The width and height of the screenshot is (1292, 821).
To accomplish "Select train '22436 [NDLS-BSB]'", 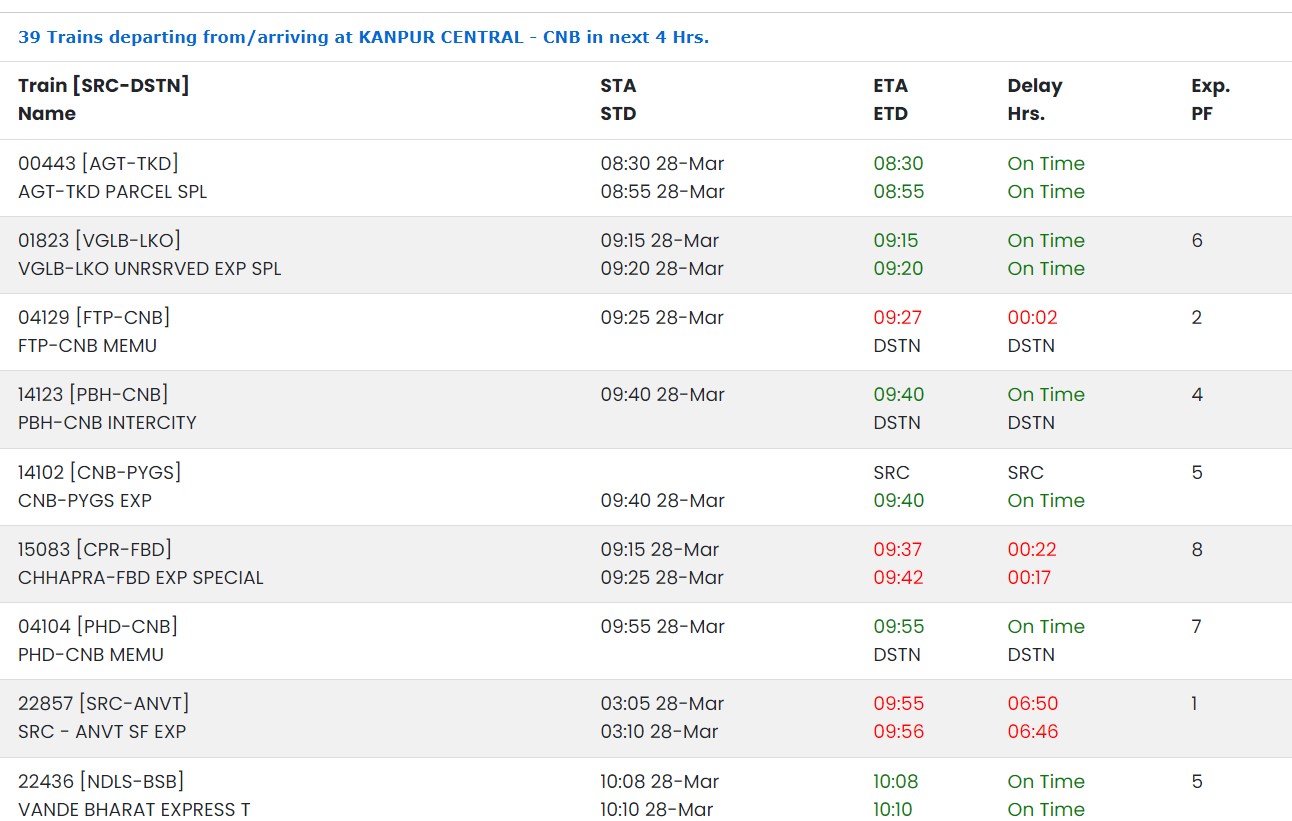I will click(101, 782).
